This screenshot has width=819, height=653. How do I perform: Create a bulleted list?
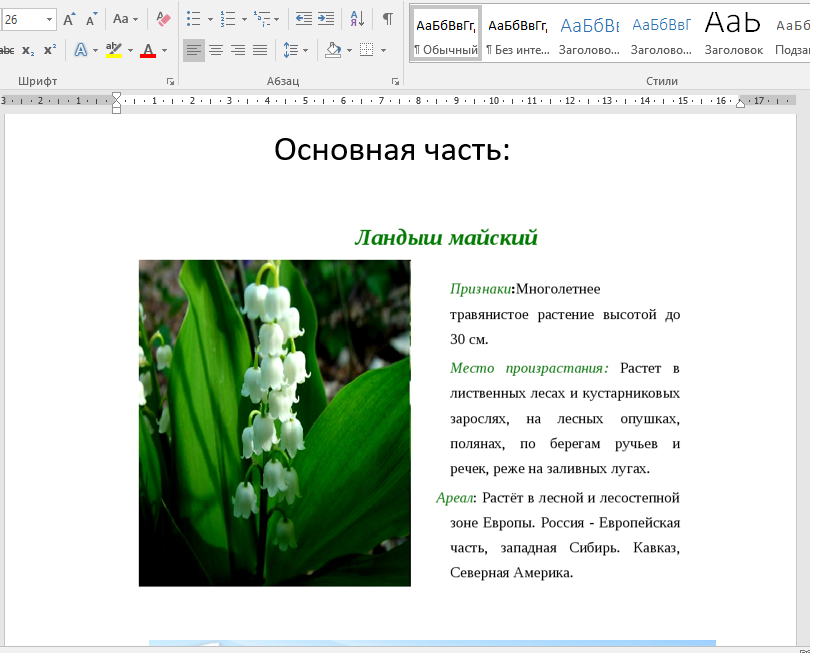point(194,19)
